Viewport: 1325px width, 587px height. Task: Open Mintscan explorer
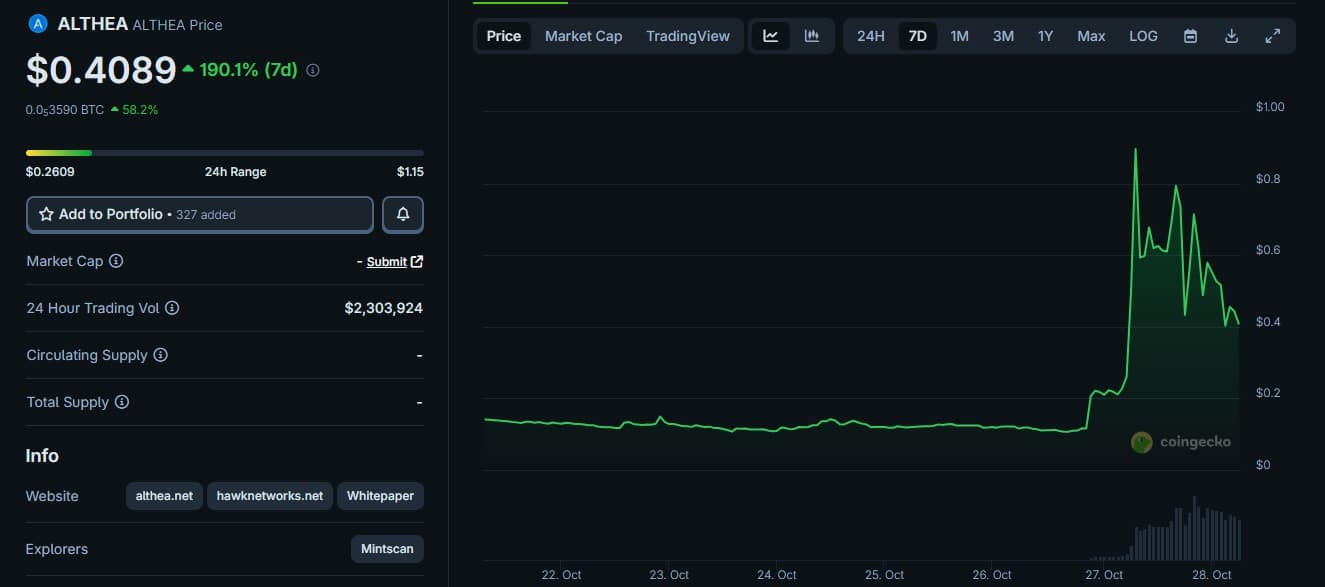pos(386,549)
